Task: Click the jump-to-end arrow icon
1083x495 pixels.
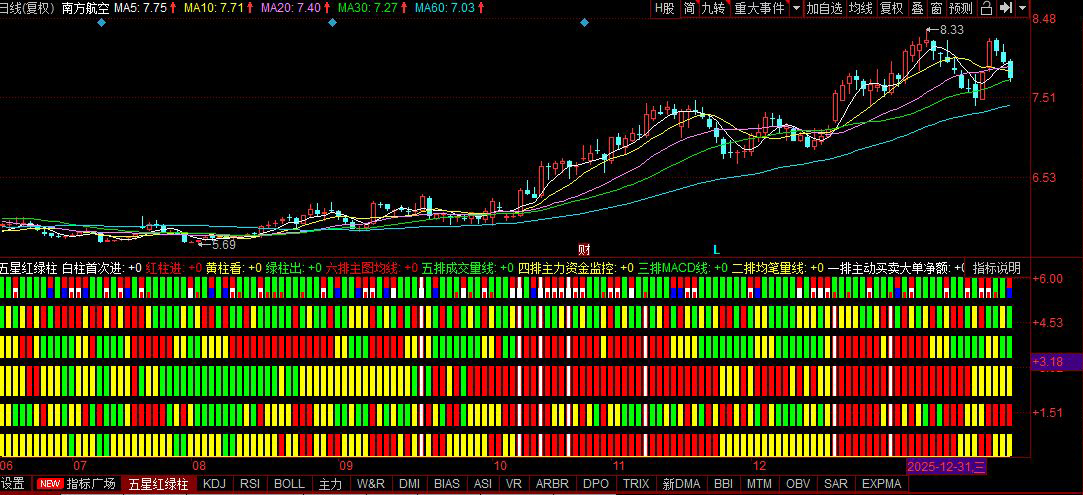Action: 1006,8
